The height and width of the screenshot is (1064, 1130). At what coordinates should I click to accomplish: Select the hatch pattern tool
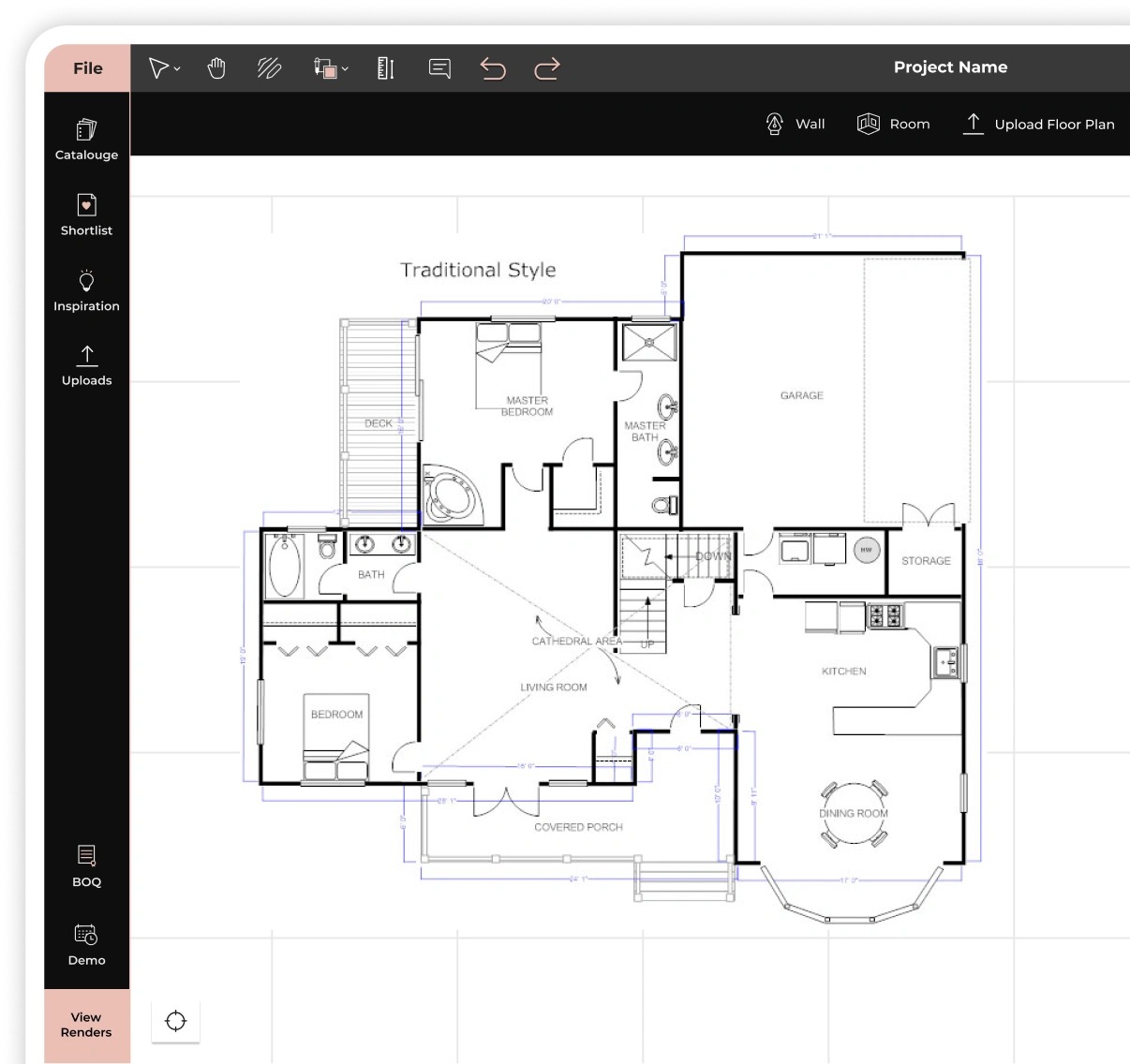point(270,68)
